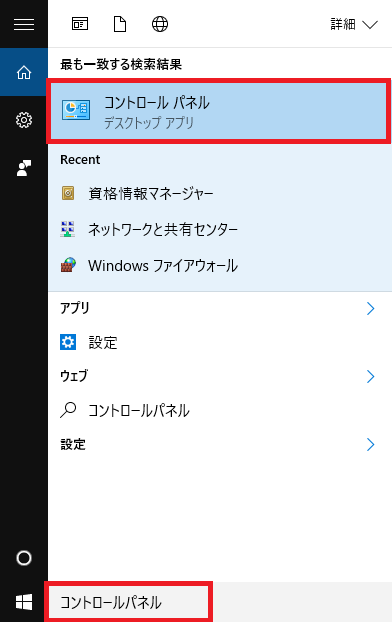
Task: Expand the アプリ category chevron
Action: [x=371, y=308]
